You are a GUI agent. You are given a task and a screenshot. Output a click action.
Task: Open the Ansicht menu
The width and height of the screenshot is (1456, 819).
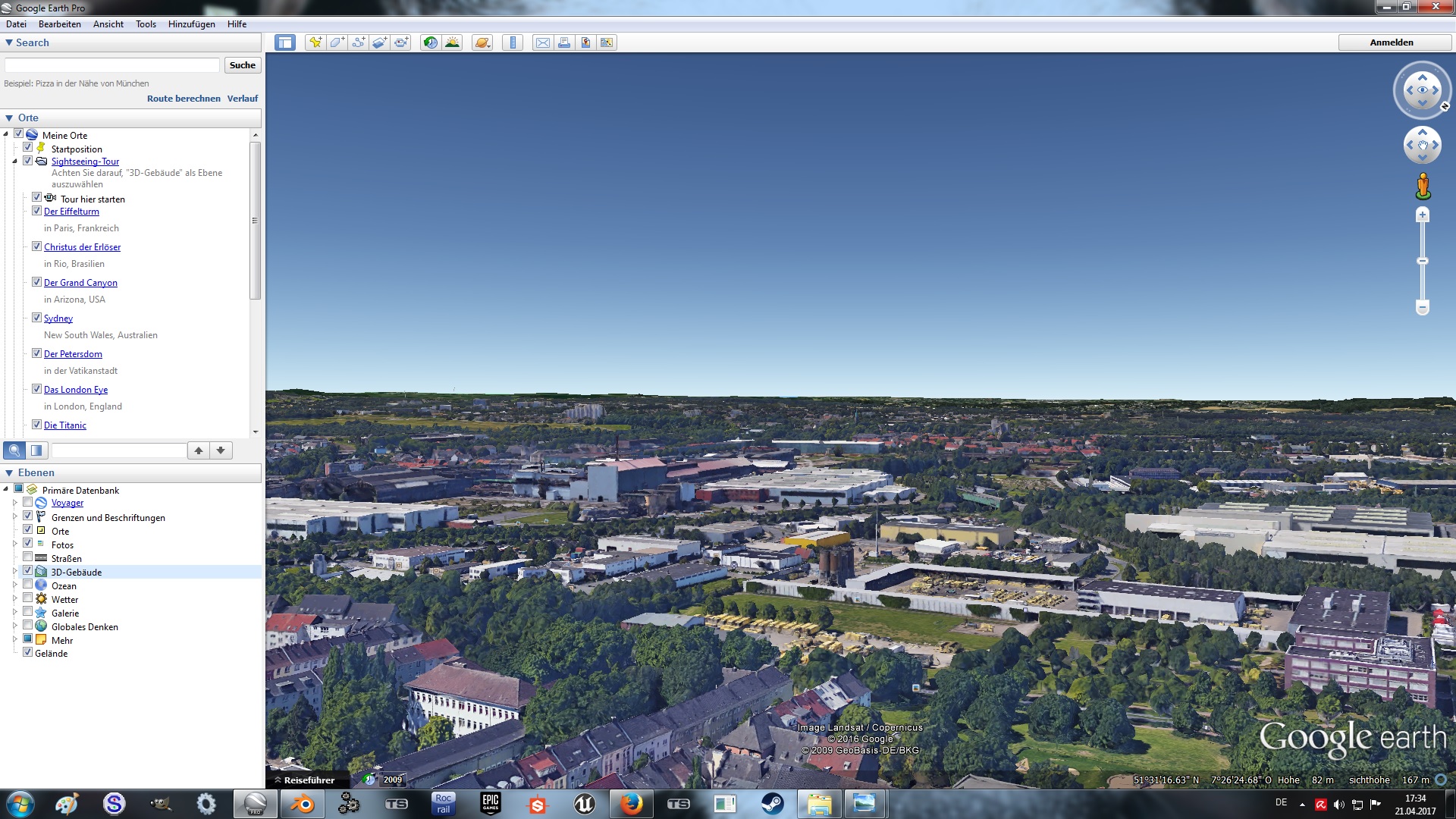(108, 24)
